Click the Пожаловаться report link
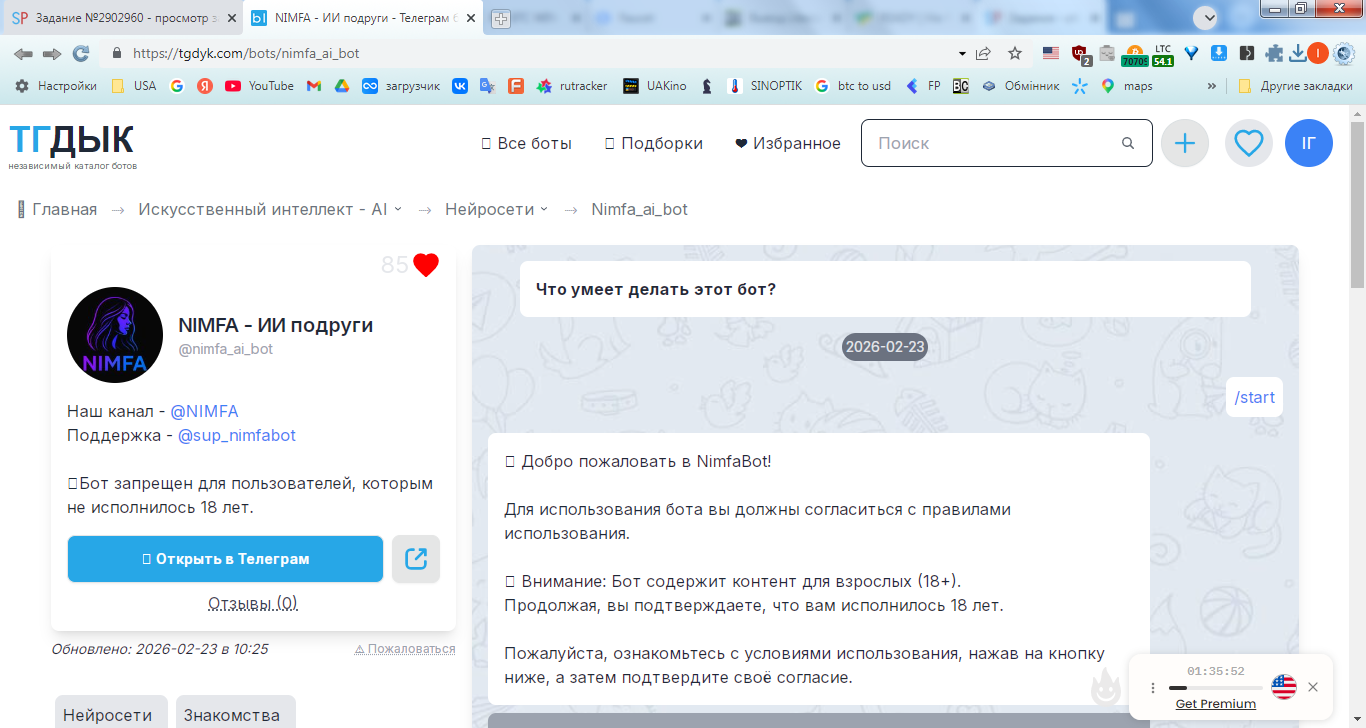 tap(405, 649)
